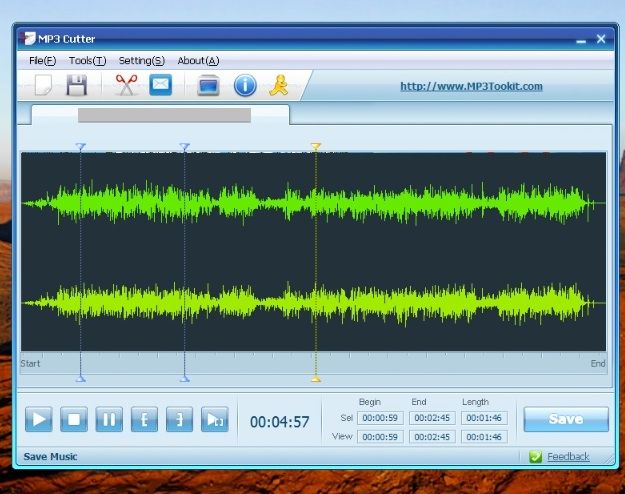The image size is (625, 494).
Task: Click the lower channel waveform
Action: click(x=313, y=303)
